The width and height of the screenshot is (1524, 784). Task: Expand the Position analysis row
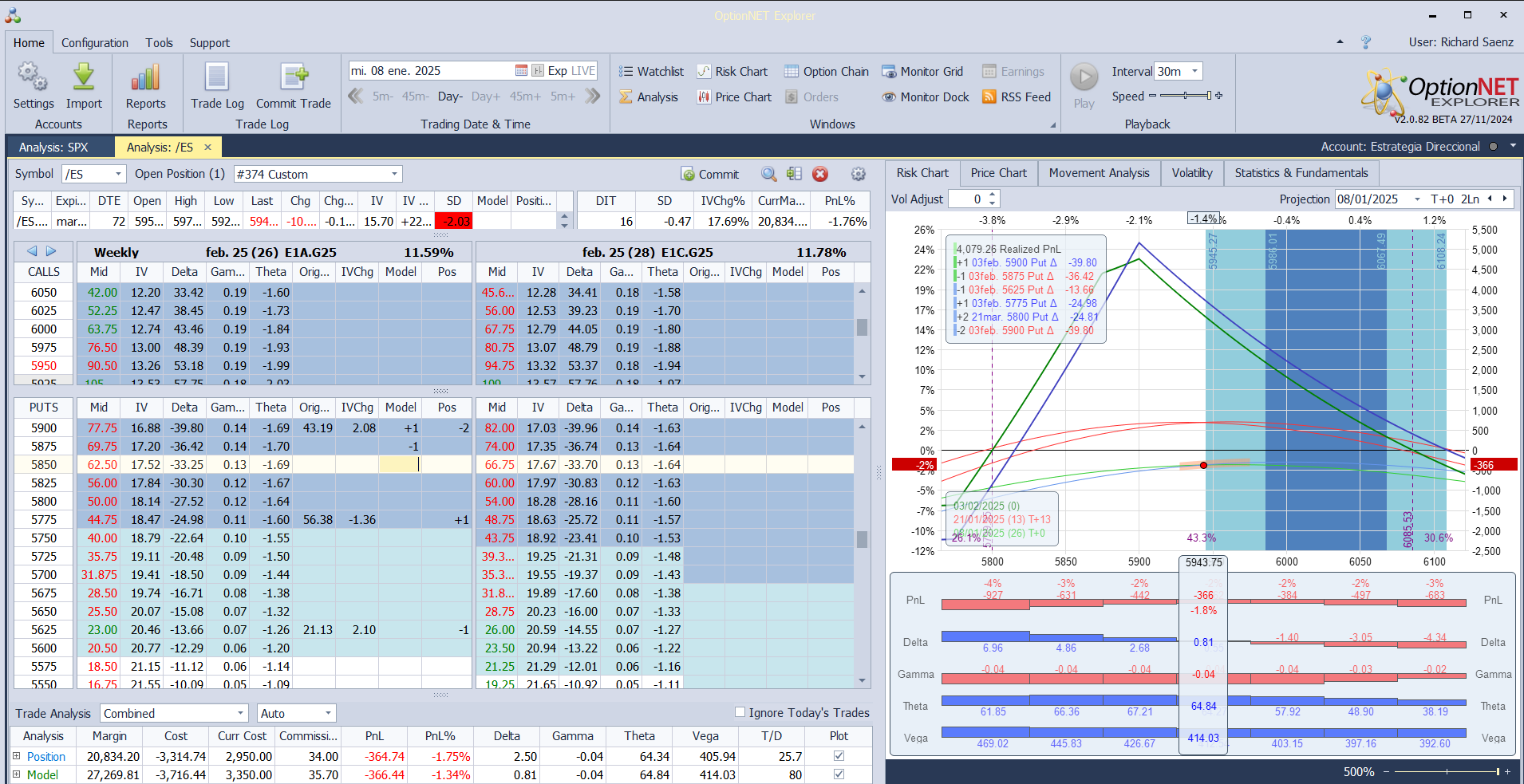coord(16,756)
